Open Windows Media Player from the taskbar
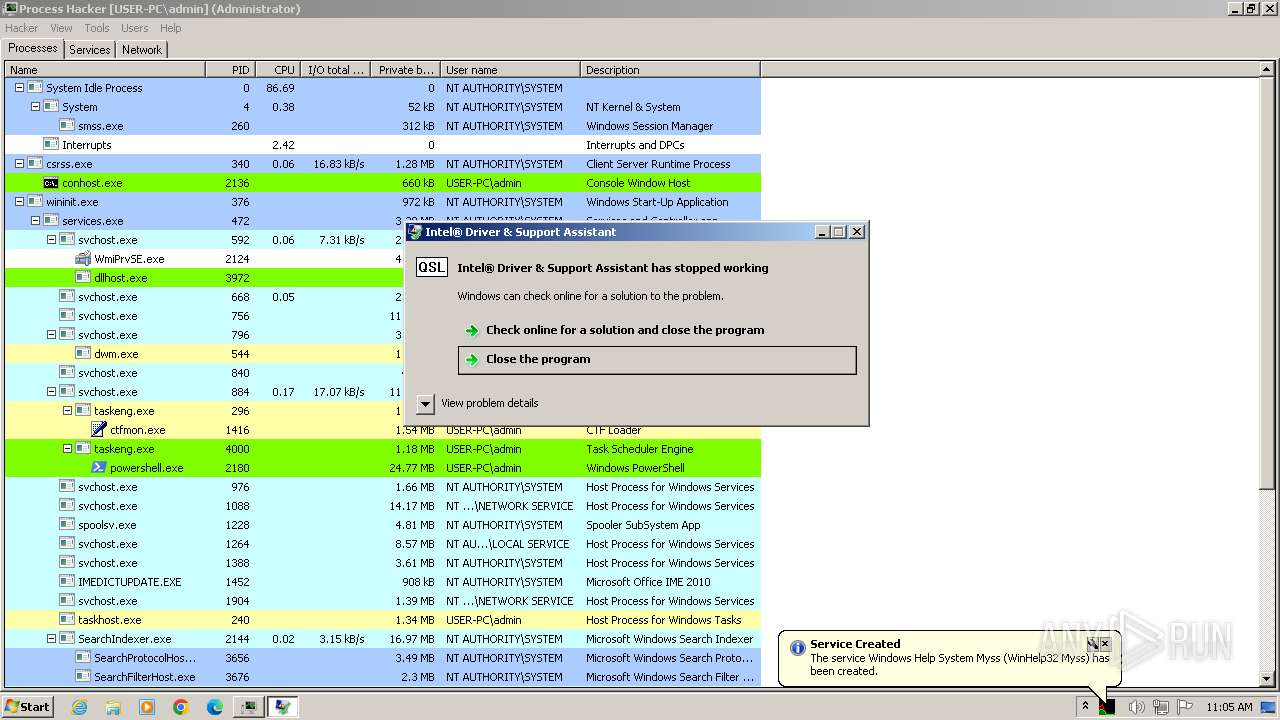Screen dimensions: 1280x720 pyautogui.click(x=147, y=707)
